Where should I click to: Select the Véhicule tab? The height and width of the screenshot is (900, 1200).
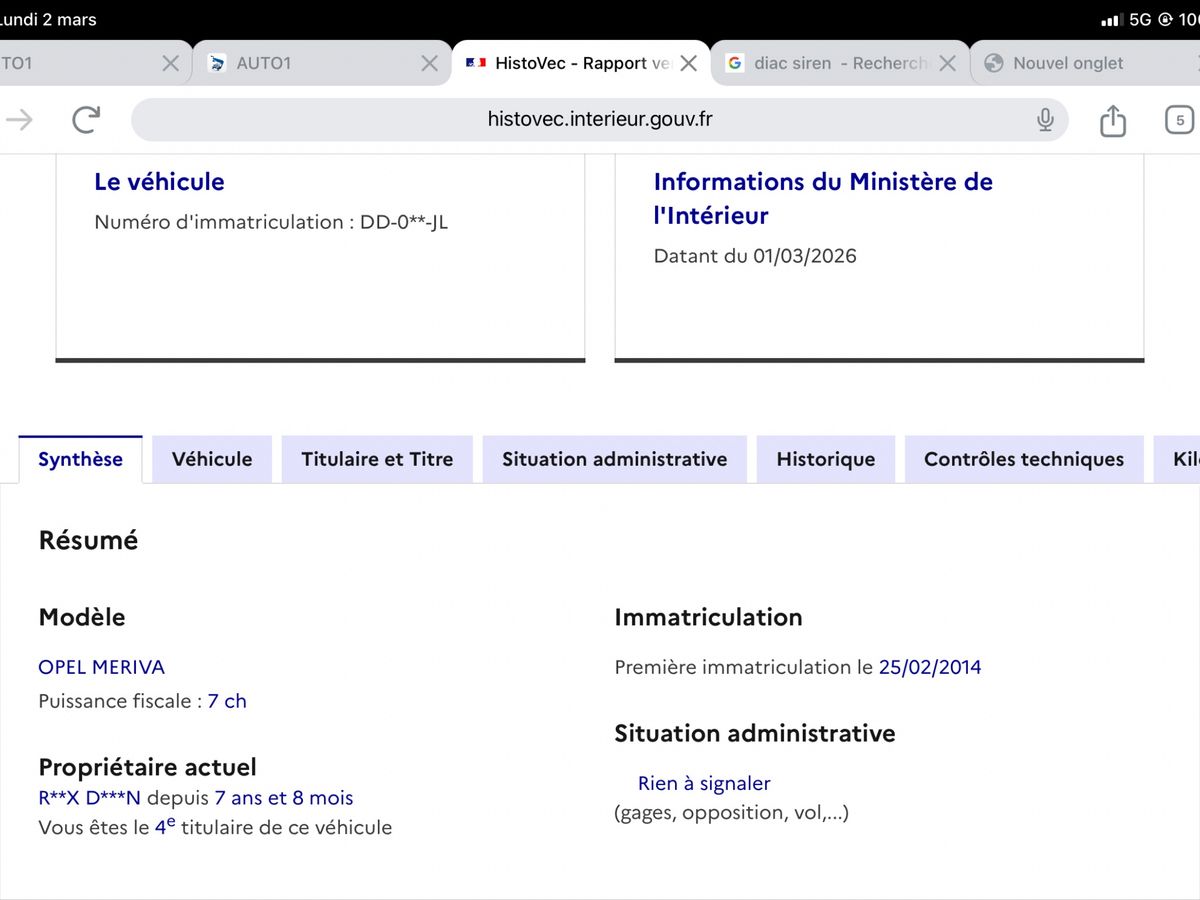tap(211, 459)
